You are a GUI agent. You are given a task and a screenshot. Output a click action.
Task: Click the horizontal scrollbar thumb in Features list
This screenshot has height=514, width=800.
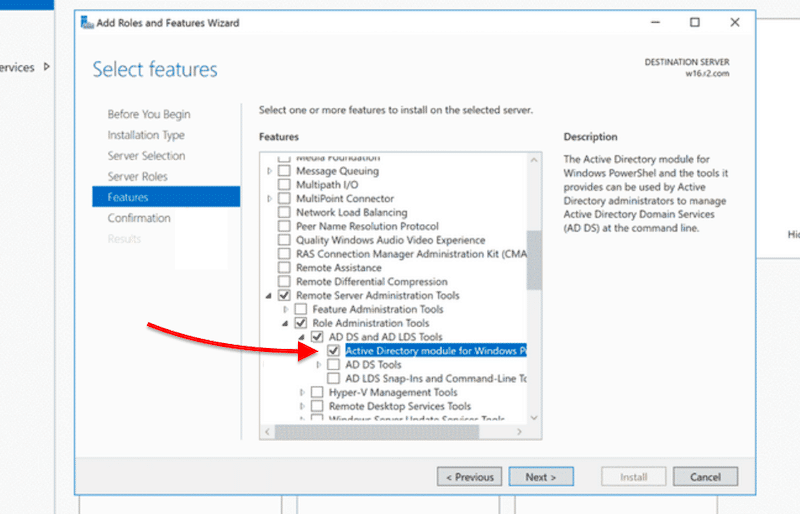click(x=377, y=432)
